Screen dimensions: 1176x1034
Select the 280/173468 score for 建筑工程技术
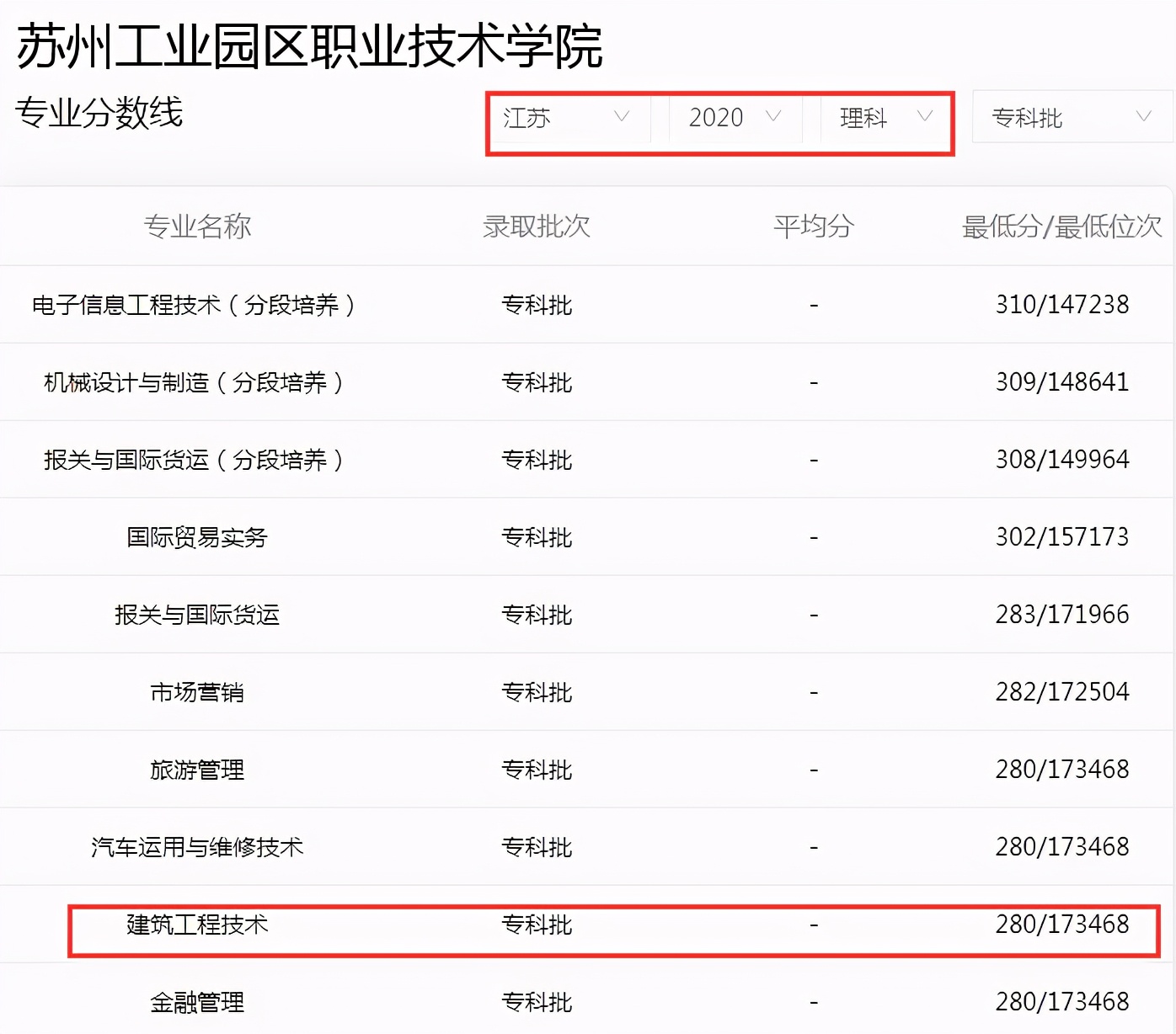[x=1061, y=924]
